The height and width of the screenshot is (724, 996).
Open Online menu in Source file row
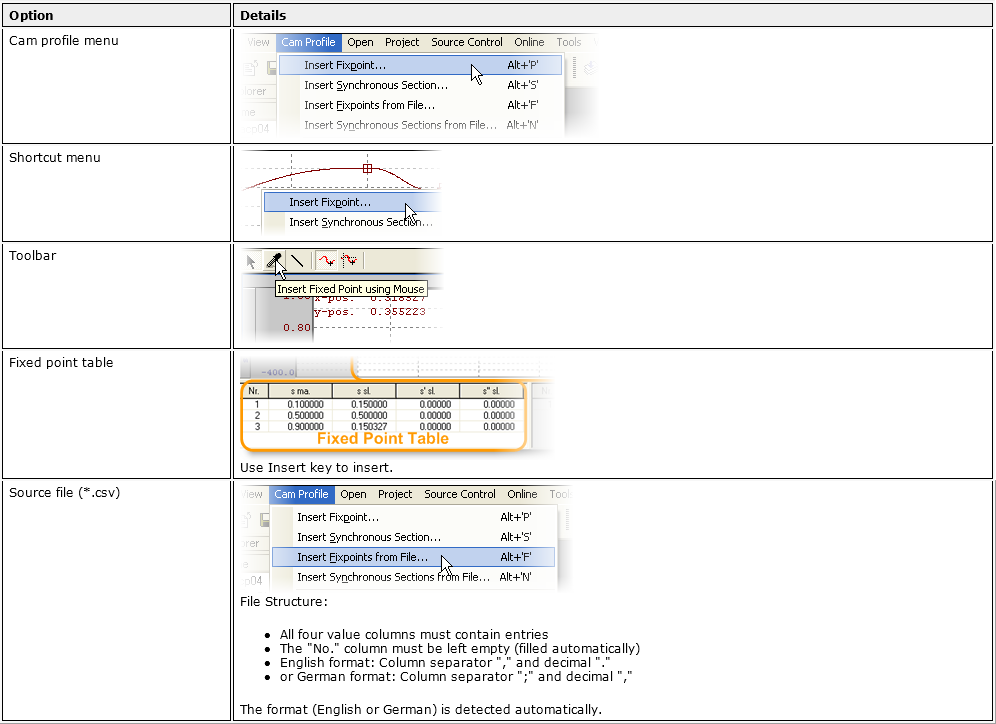(522, 494)
